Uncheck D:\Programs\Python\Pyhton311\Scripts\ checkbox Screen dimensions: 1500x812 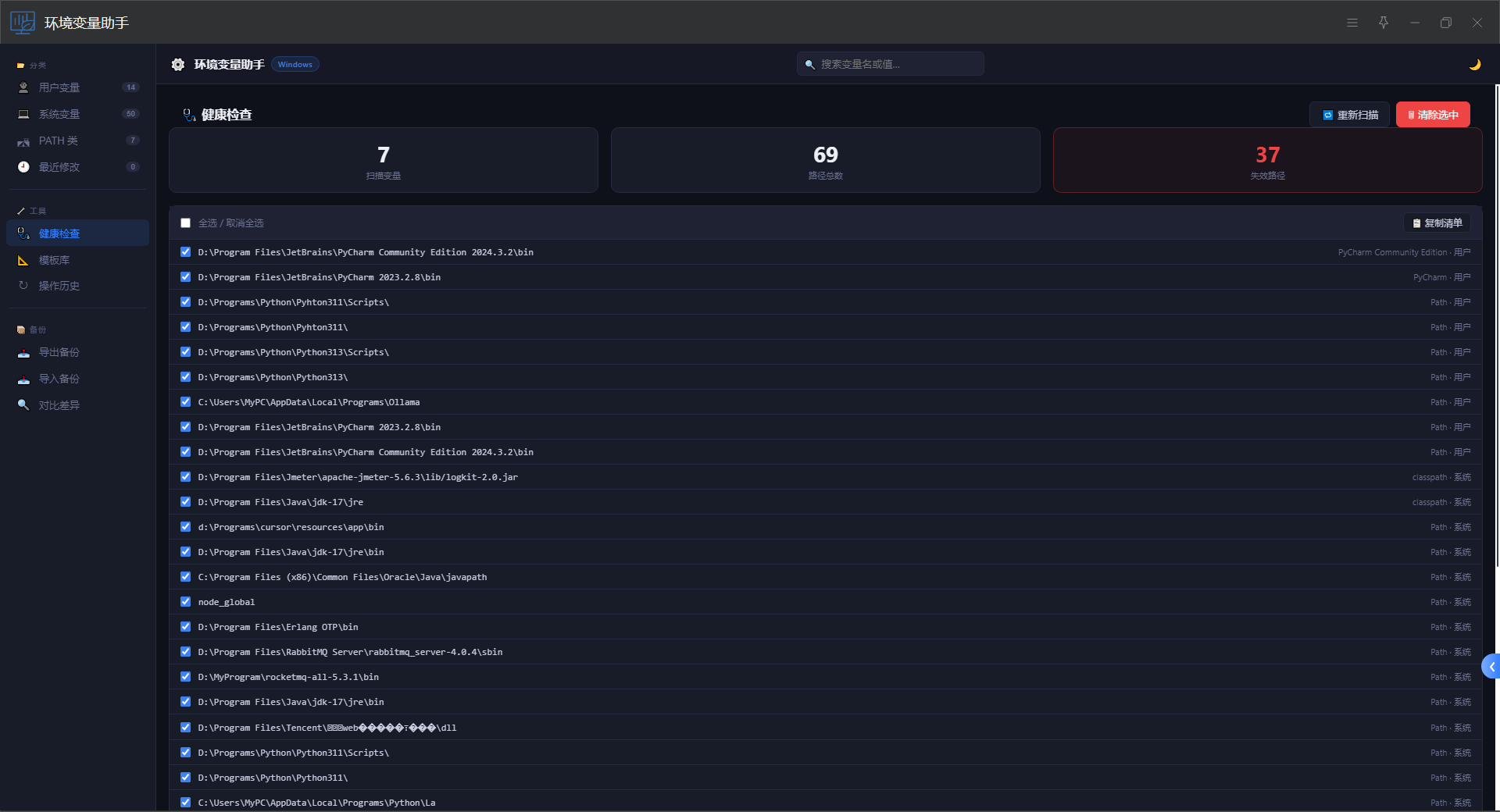185,302
